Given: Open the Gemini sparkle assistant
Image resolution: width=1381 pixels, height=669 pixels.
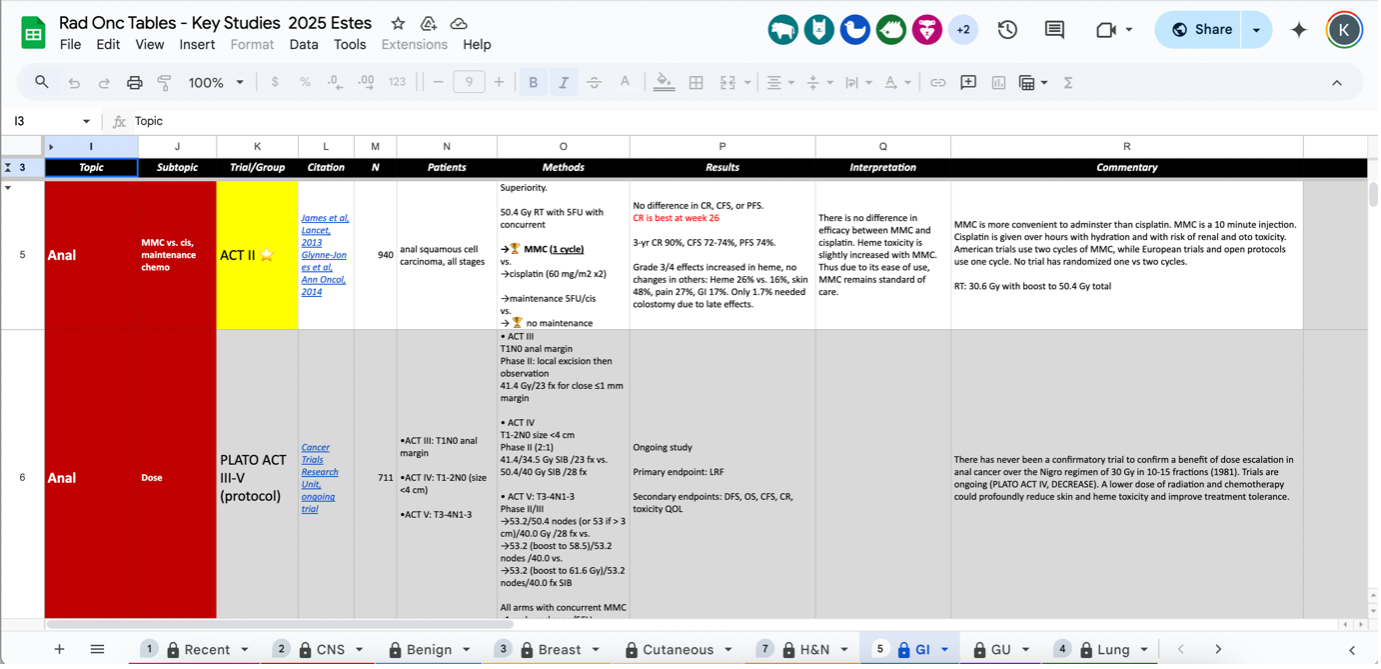Looking at the screenshot, I should tap(1299, 30).
